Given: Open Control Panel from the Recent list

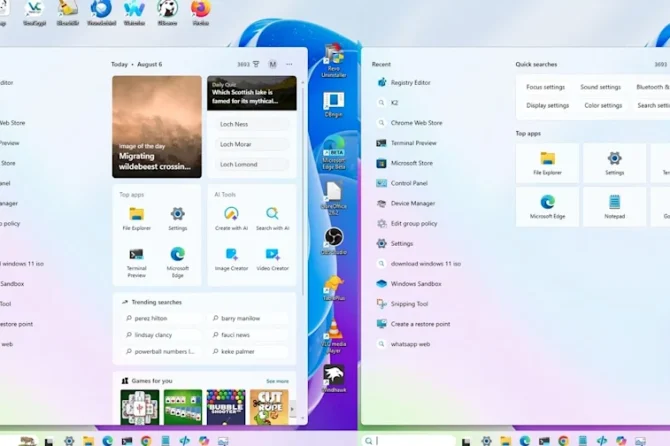Looking at the screenshot, I should (x=402, y=183).
